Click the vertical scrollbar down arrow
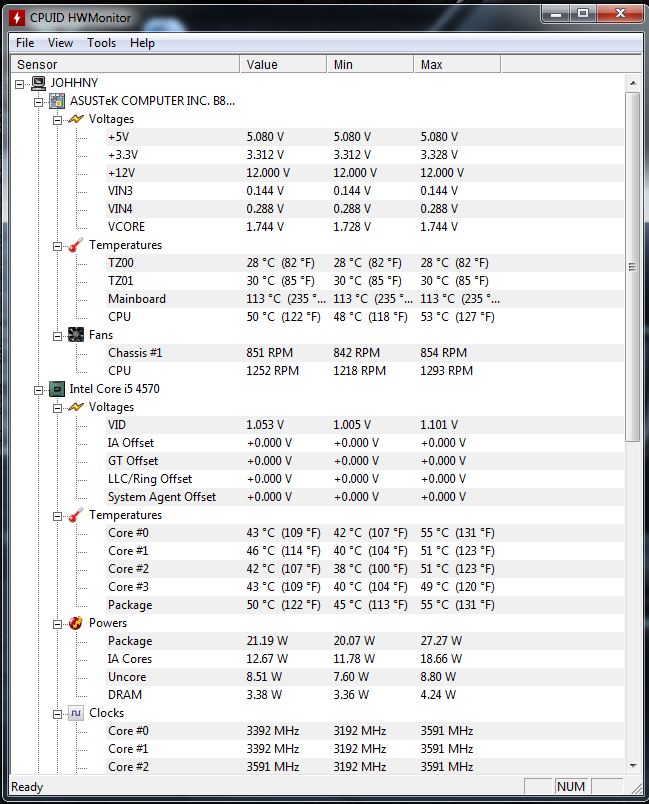 (x=633, y=766)
